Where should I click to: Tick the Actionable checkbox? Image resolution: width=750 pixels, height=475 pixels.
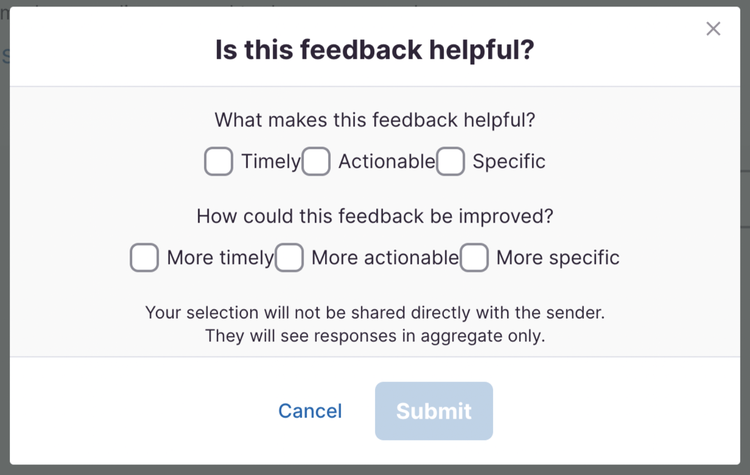[x=316, y=161]
